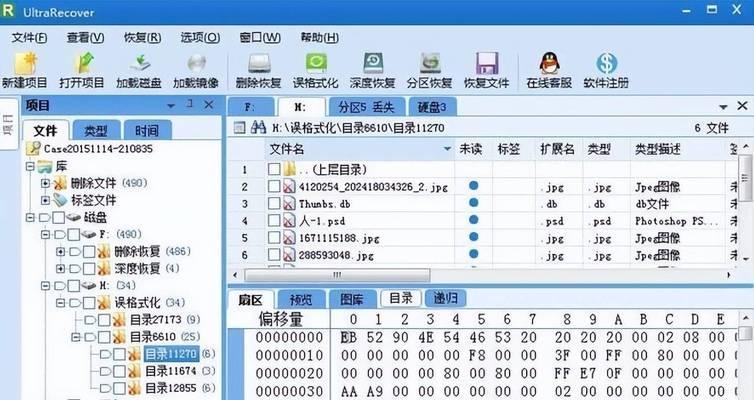Screen dimensions: 754x400
Task: Pin the 项目 panel
Action: pyautogui.click(x=190, y=105)
